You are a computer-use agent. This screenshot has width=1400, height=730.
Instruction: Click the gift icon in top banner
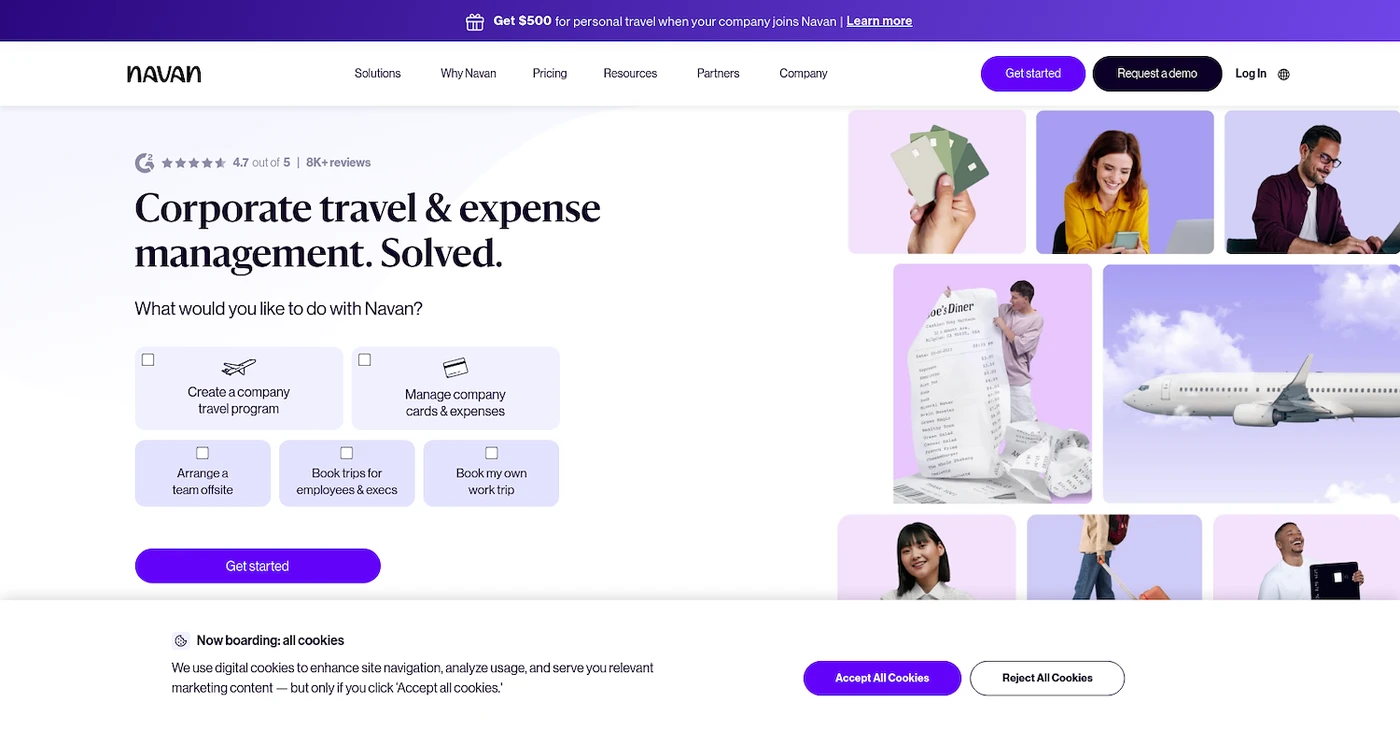[475, 21]
